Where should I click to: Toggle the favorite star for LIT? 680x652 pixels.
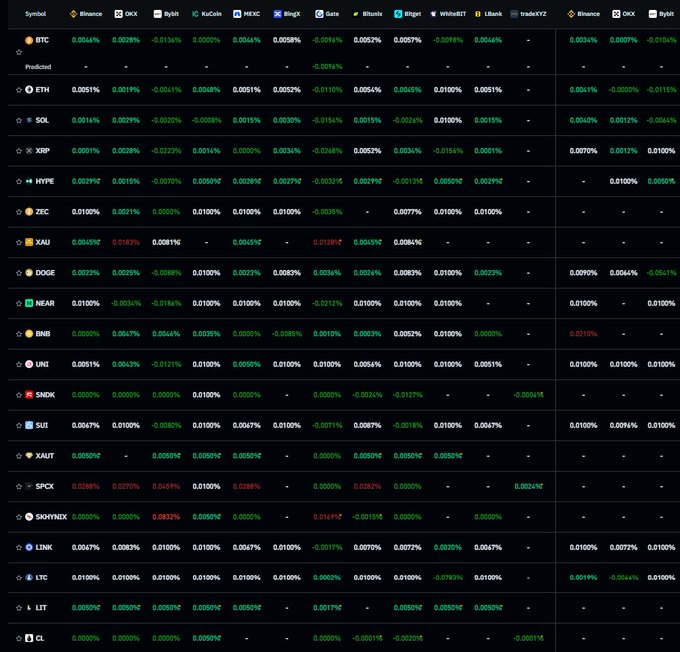click(x=19, y=608)
